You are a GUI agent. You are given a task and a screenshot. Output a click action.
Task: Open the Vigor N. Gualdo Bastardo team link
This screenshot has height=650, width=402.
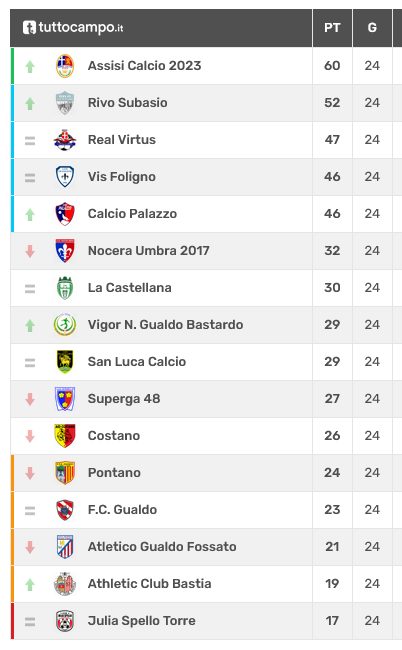165,325
